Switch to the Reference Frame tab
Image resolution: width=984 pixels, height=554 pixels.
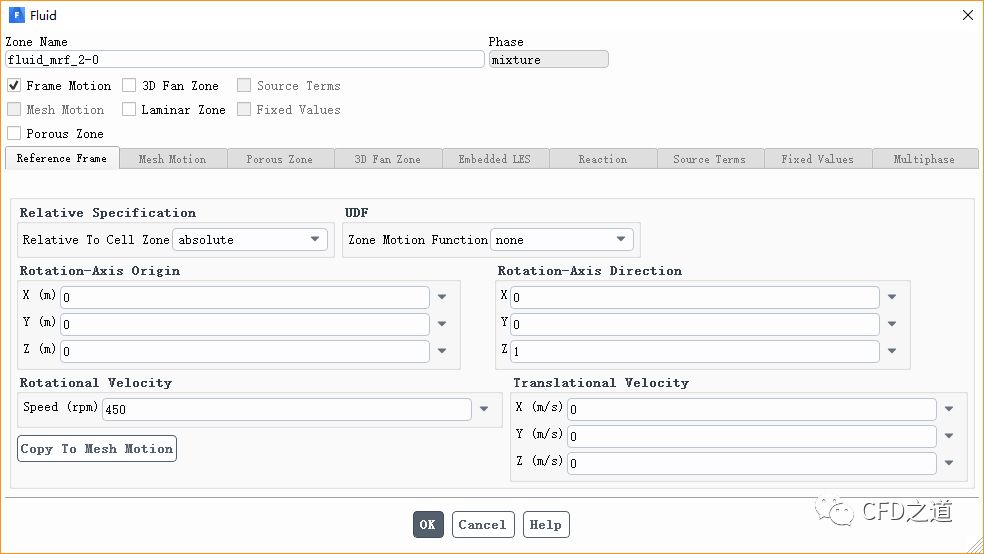click(x=62, y=159)
